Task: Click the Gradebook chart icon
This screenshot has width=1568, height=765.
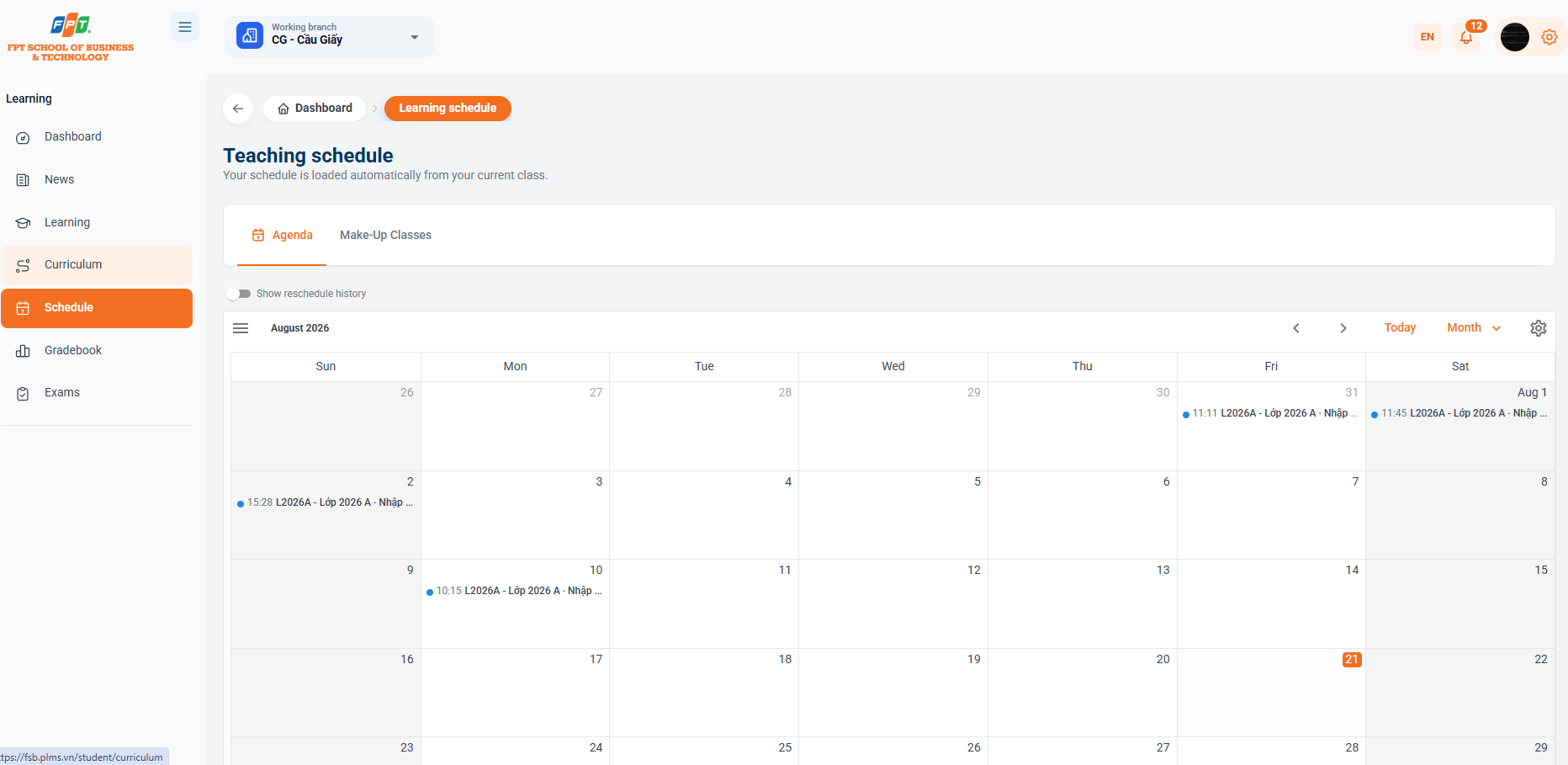Action: coord(23,351)
